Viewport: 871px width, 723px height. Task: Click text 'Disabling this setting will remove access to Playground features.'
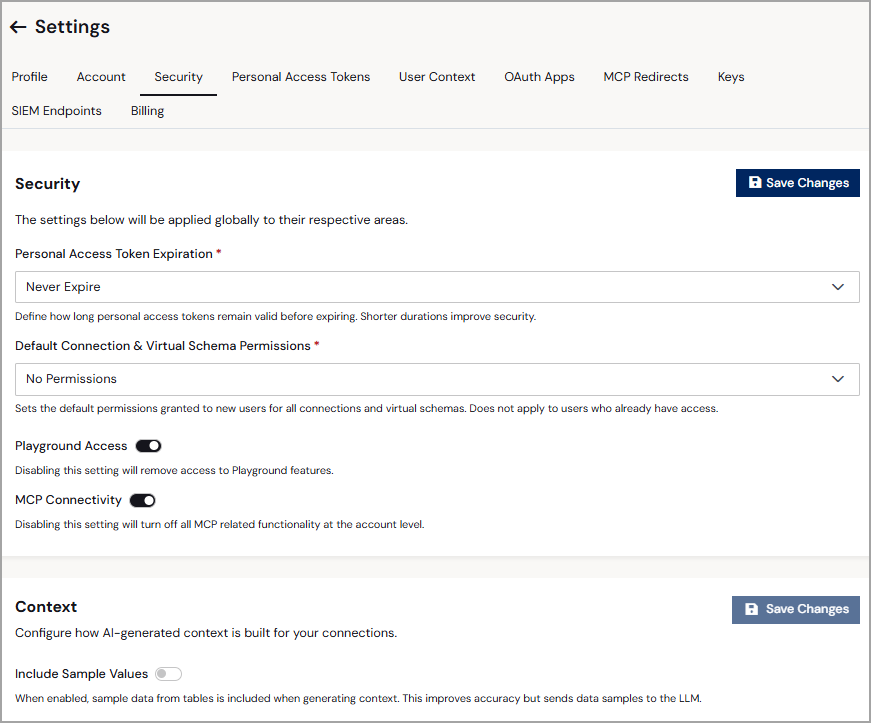point(174,470)
